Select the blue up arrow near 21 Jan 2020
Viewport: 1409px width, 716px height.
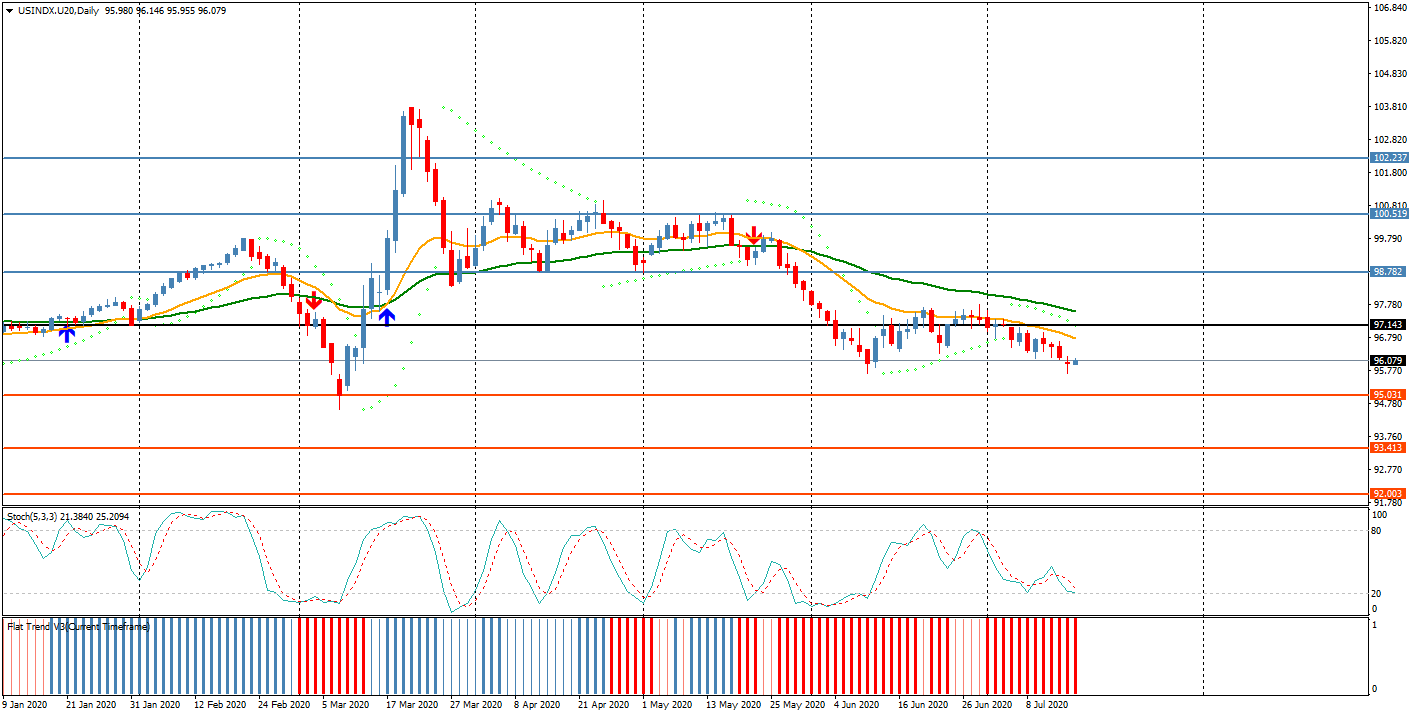click(x=66, y=334)
